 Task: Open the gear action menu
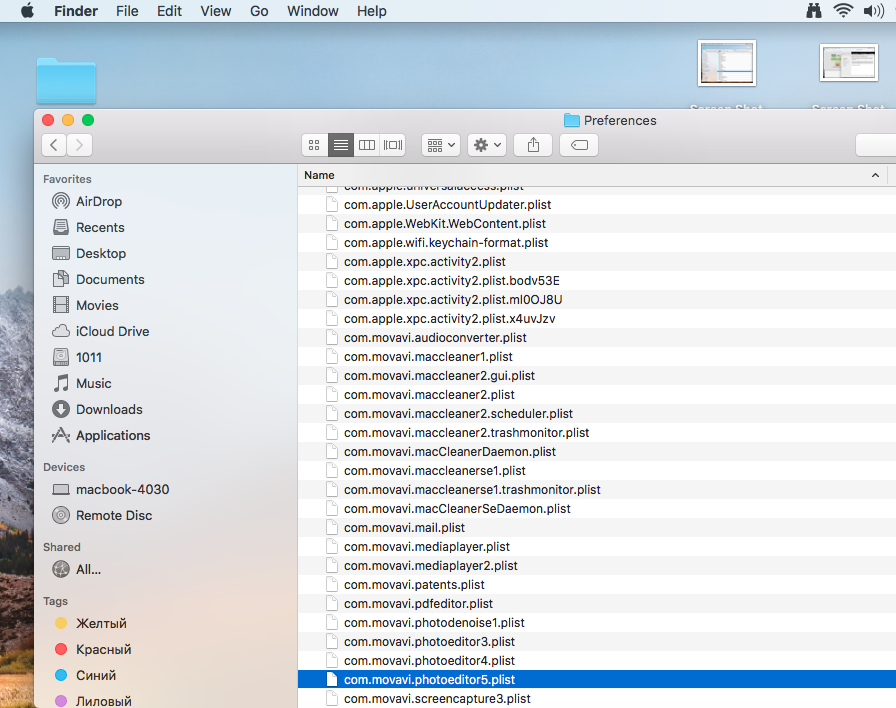click(487, 145)
